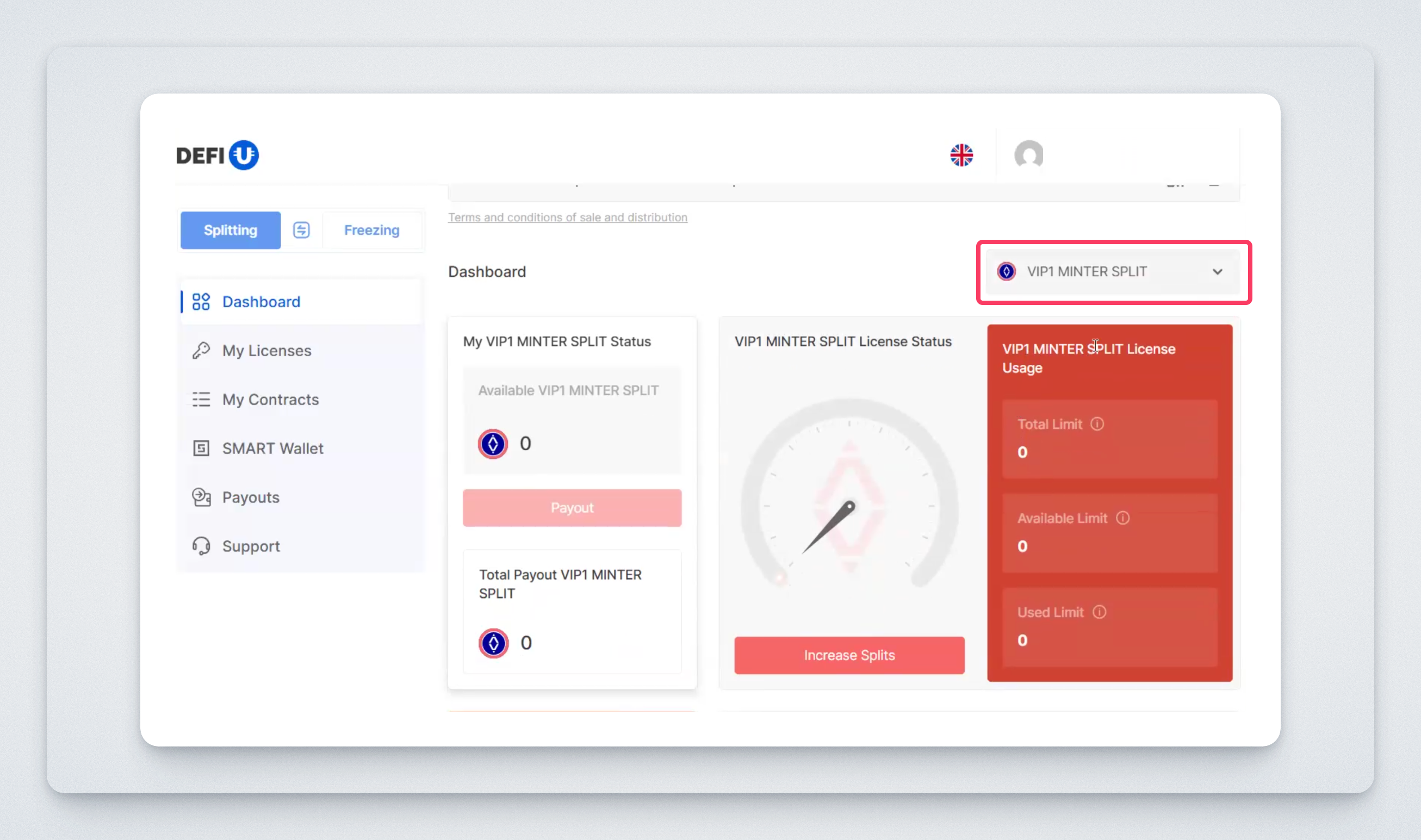Open My Licenses in the sidebar
The width and height of the screenshot is (1421, 840).
(266, 351)
